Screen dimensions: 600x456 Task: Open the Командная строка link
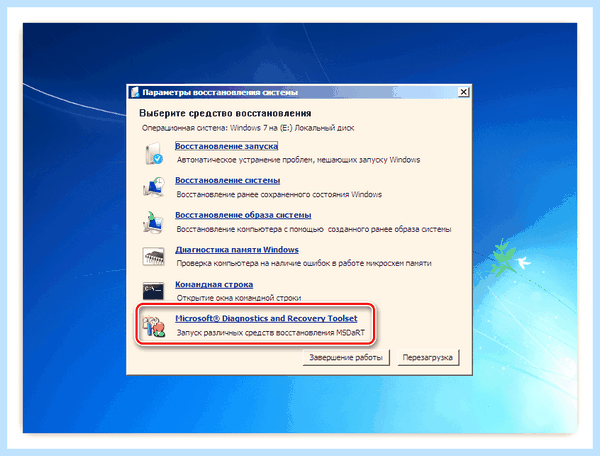(214, 285)
